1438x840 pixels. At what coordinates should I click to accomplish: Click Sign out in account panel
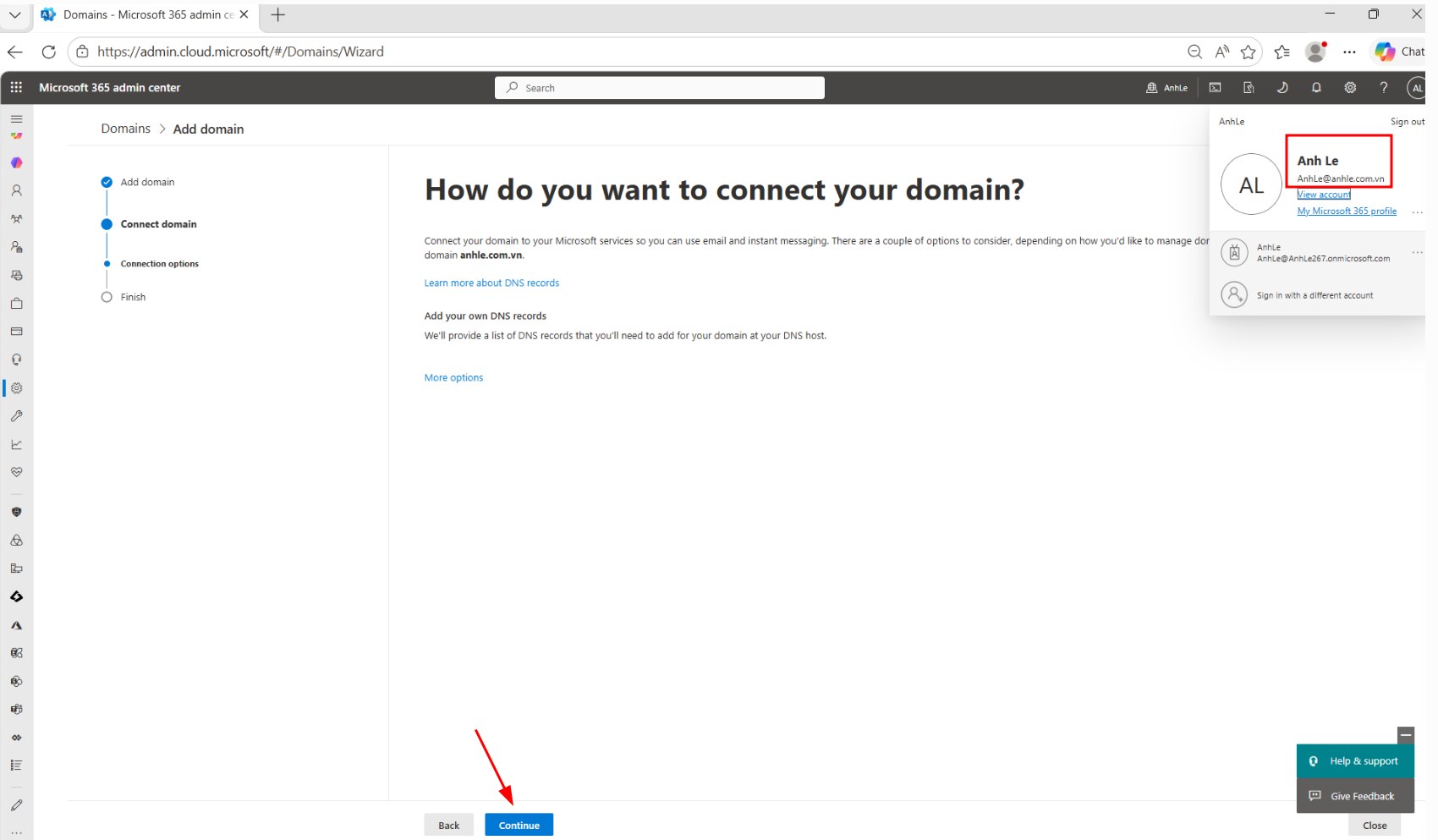coord(1408,122)
